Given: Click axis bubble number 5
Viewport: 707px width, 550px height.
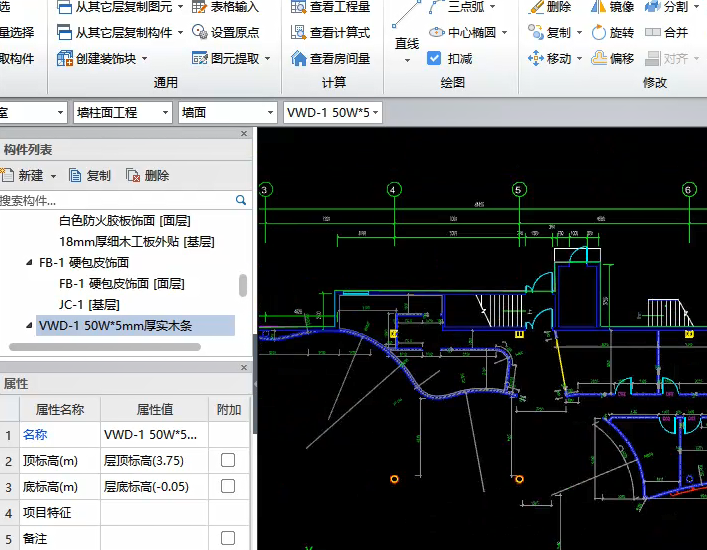Looking at the screenshot, I should click(519, 190).
